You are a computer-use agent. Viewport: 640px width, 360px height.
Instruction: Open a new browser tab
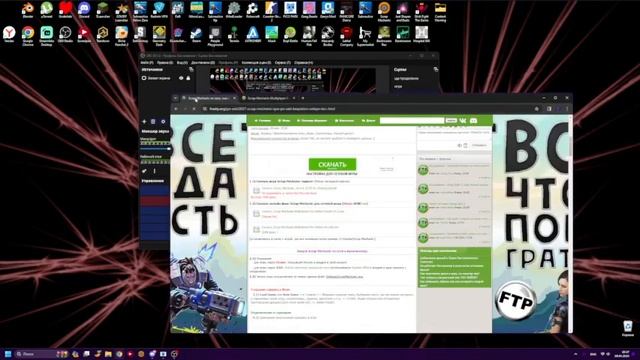coord(302,98)
